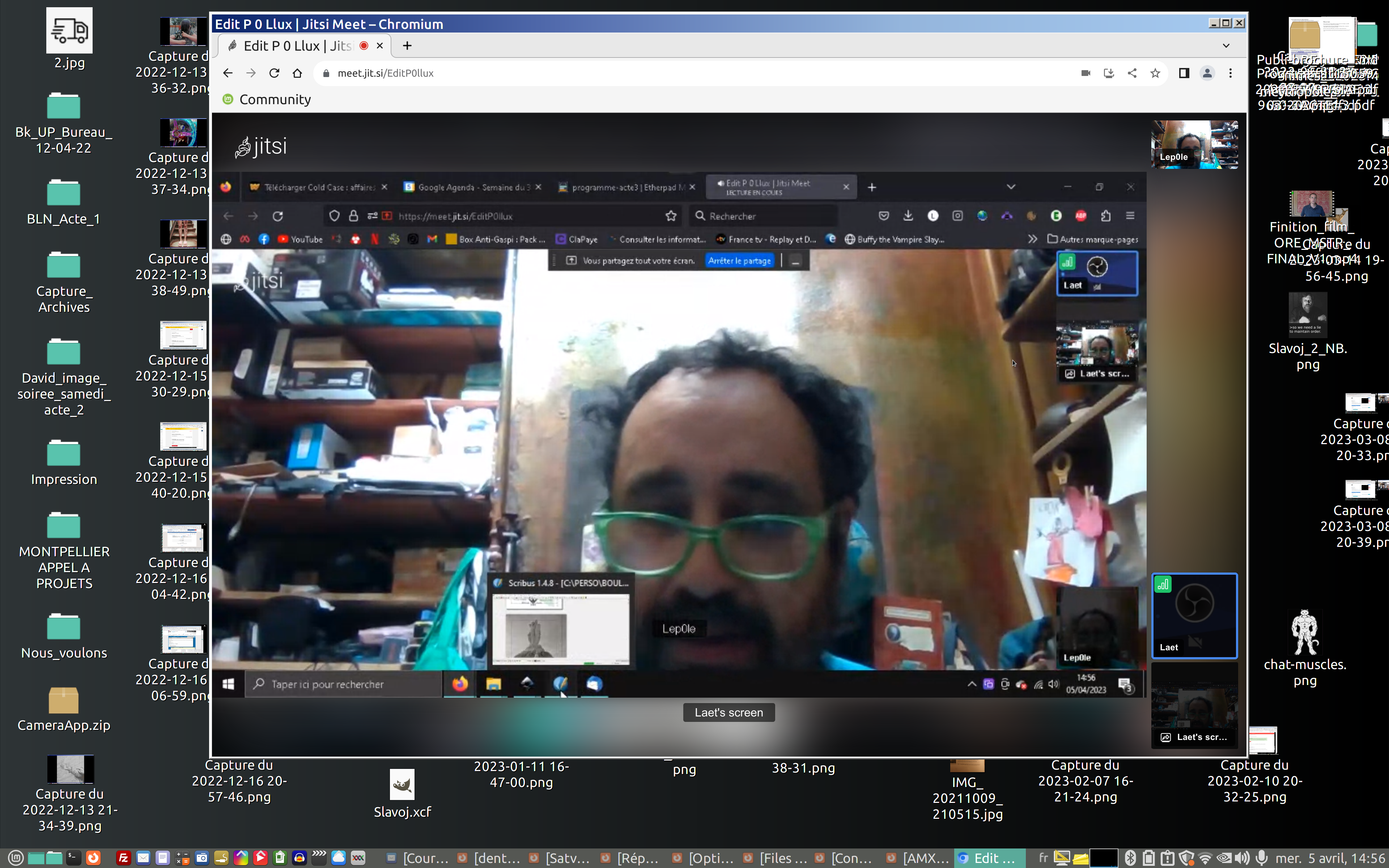1389x868 pixels.
Task: Click the Laet's screen label
Action: [729, 712]
